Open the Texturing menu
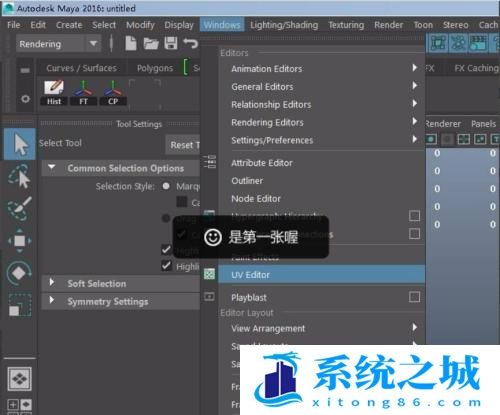This screenshot has width=500, height=415. 346,25
